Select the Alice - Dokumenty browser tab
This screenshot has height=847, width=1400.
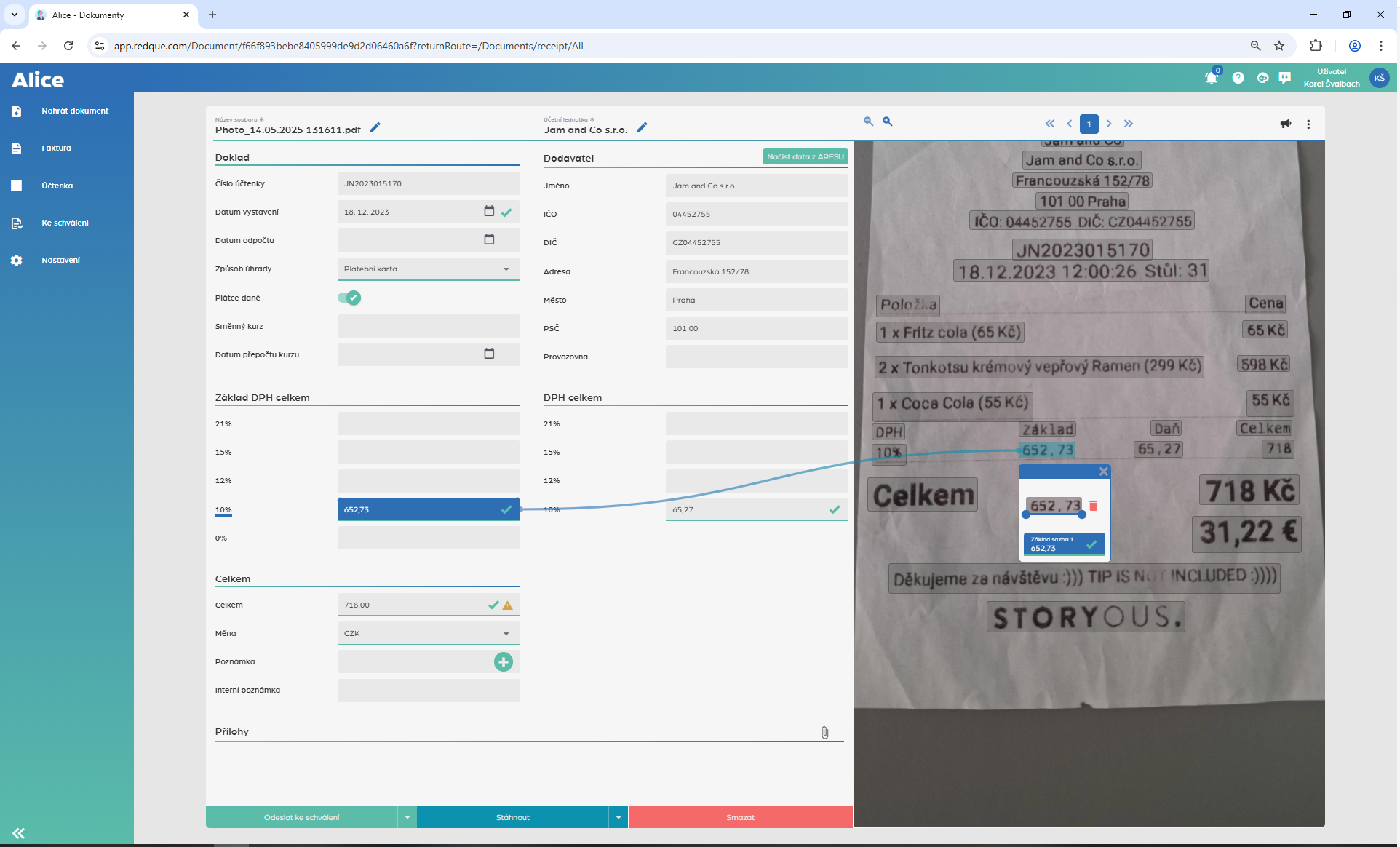coord(113,15)
